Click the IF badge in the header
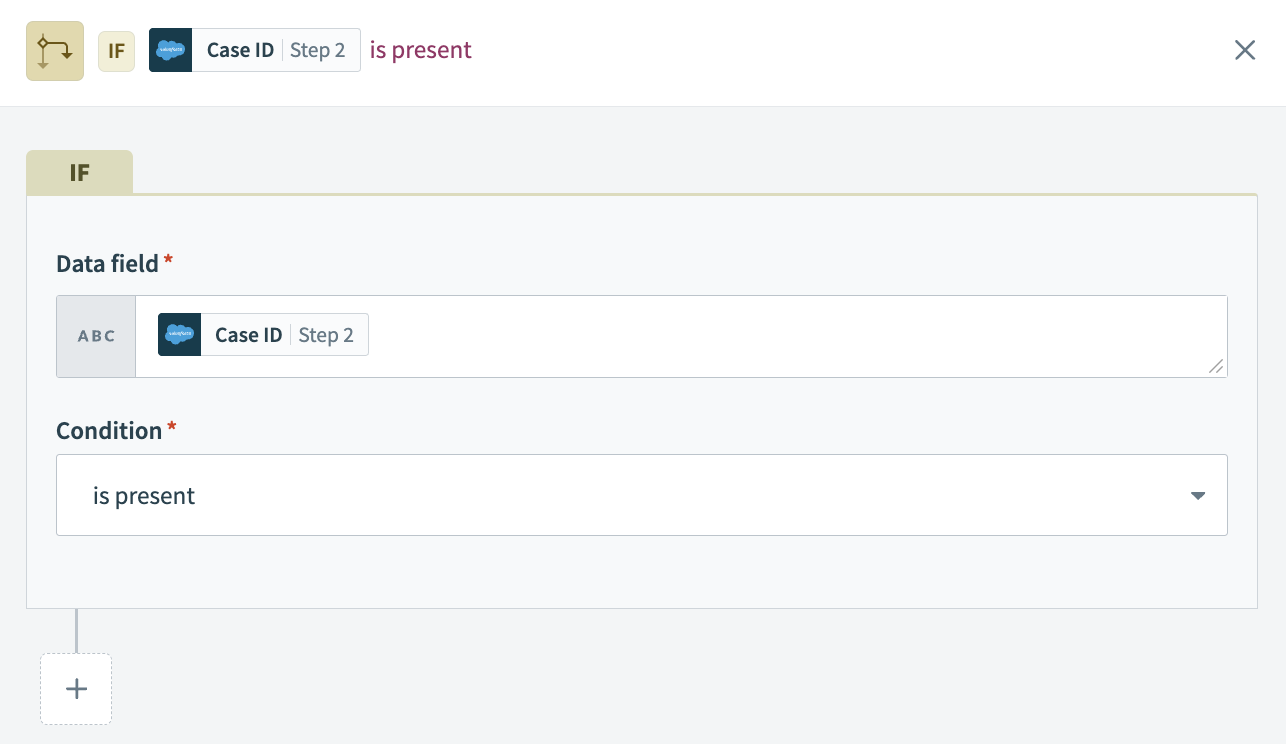 coord(116,51)
